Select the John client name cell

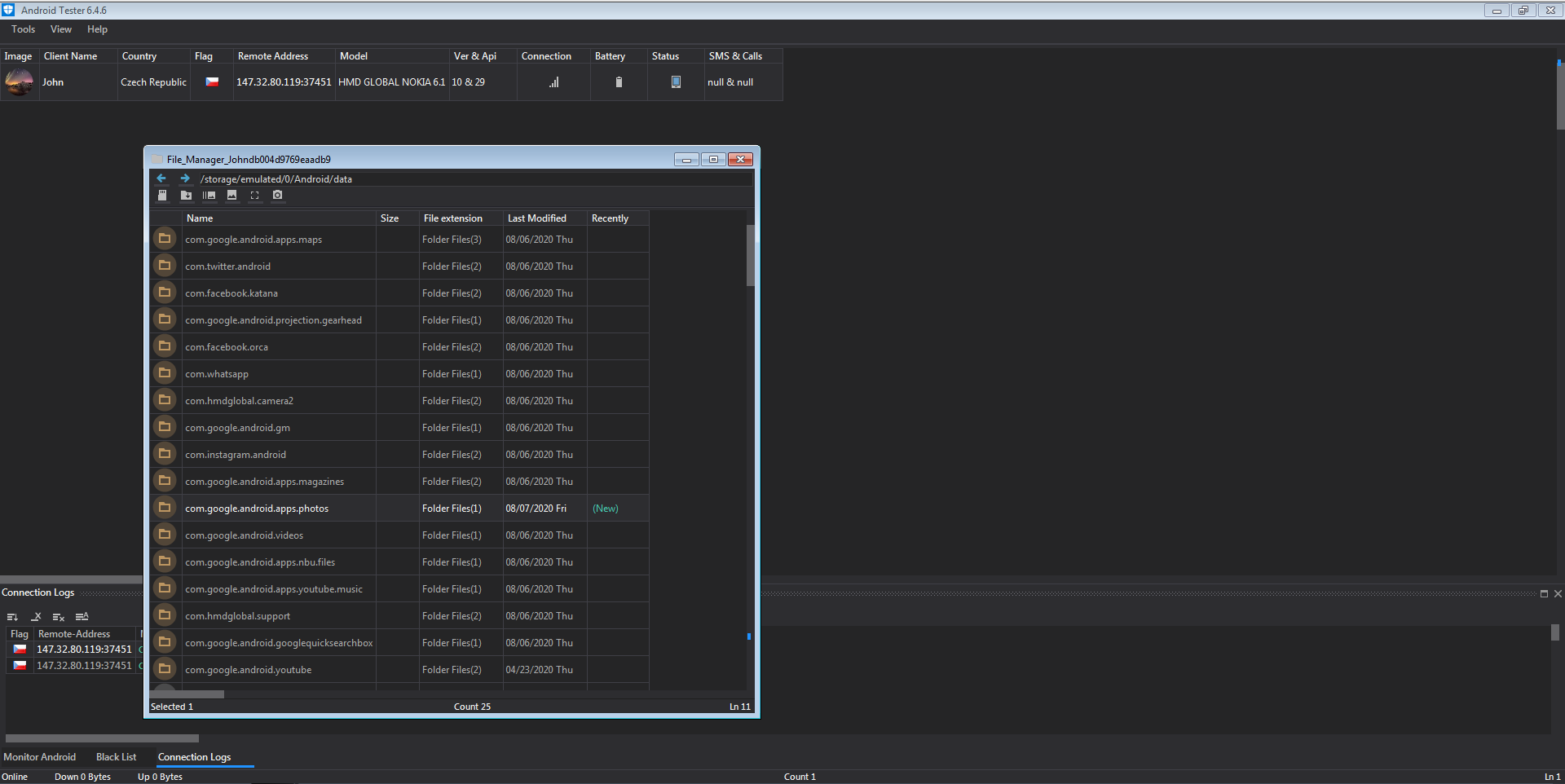(x=78, y=82)
